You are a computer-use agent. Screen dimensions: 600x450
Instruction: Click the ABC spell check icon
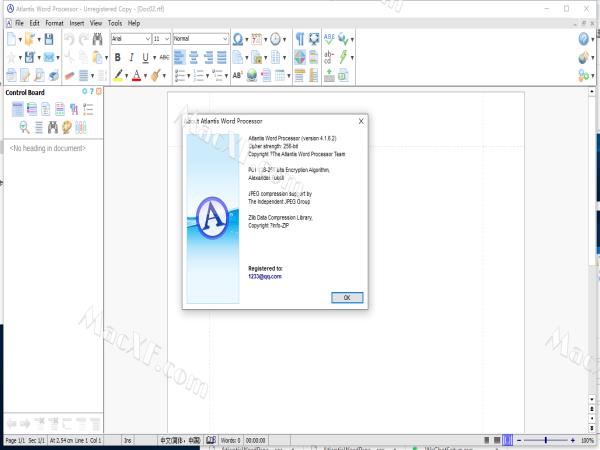(329, 38)
